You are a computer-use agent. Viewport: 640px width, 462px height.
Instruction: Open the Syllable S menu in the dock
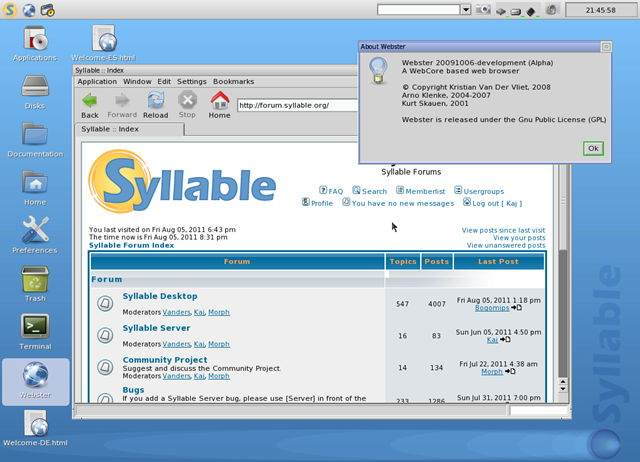pyautogui.click(x=9, y=10)
